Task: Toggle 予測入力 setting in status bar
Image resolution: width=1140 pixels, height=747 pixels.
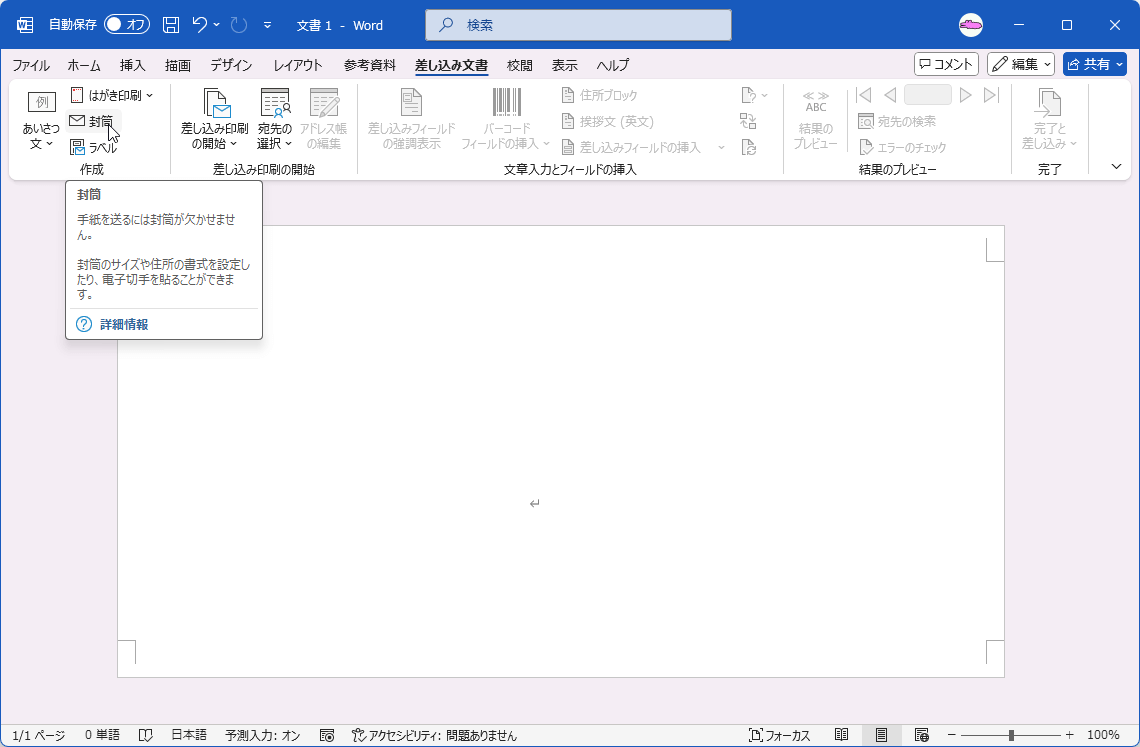Action: [x=262, y=734]
